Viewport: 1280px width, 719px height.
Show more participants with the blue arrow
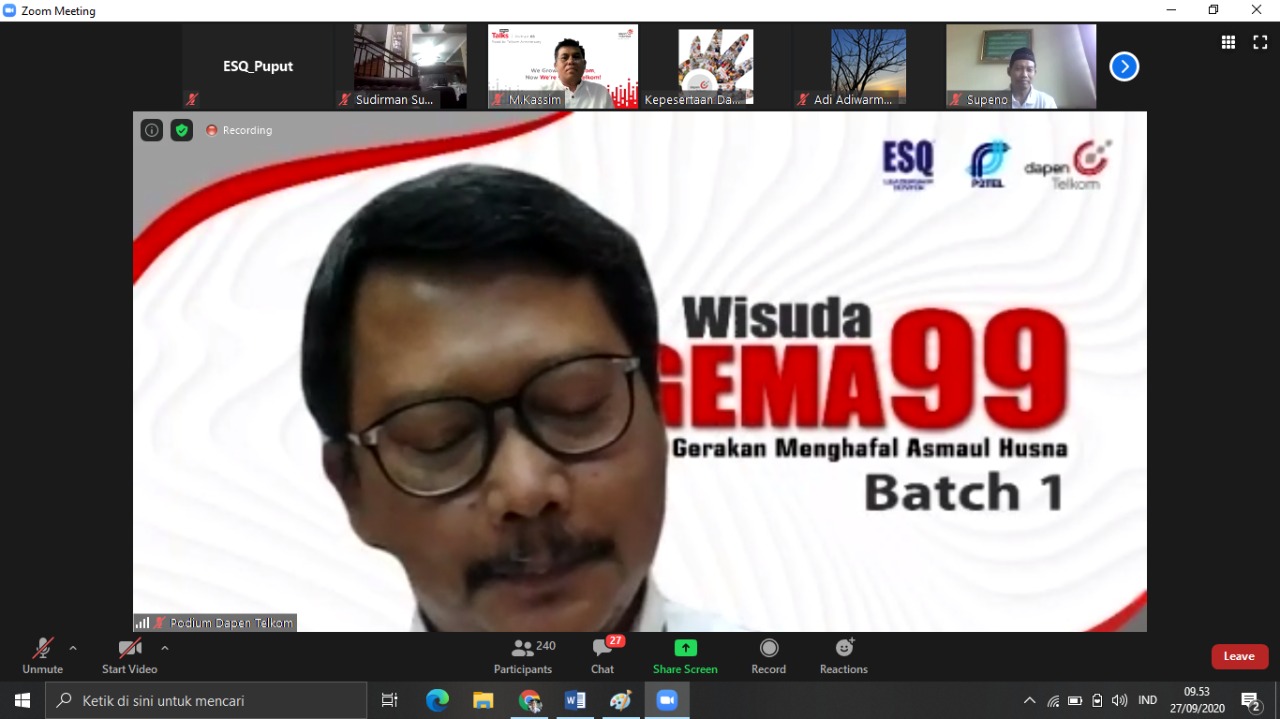(1124, 67)
